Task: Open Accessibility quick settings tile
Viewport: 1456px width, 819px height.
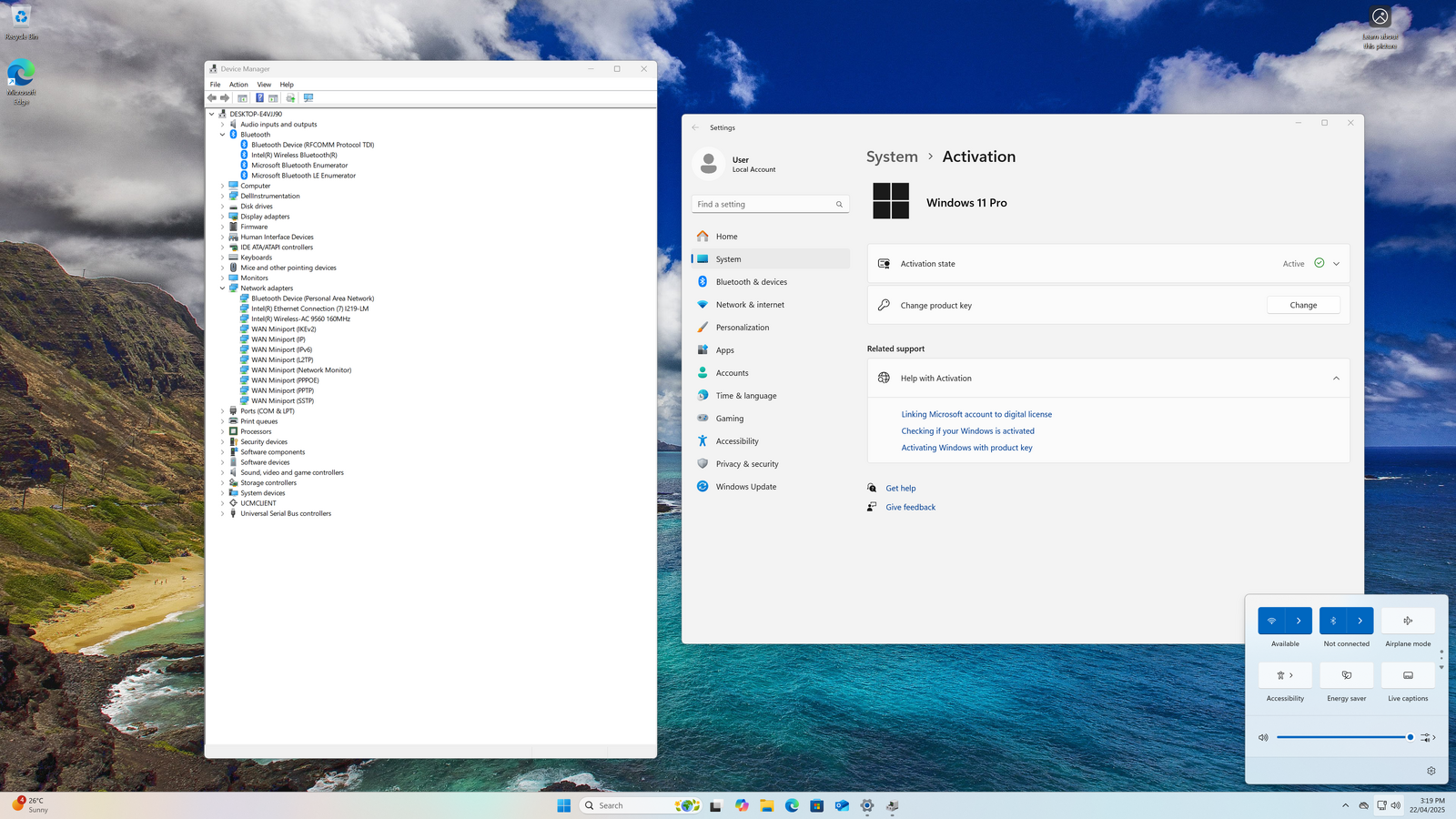Action: [x=1285, y=675]
